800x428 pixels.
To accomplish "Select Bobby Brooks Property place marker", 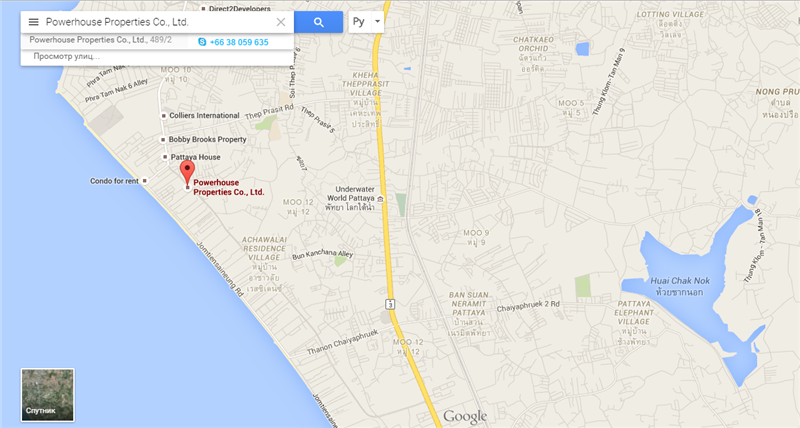I will (163, 139).
